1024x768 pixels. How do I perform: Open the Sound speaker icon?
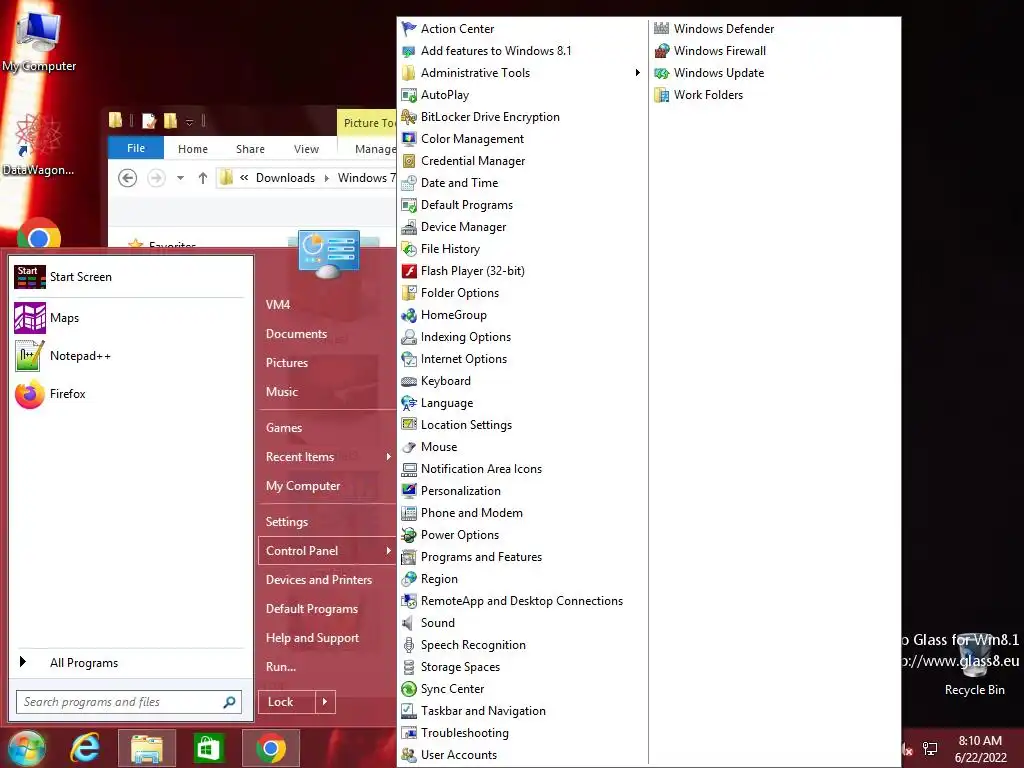409,623
